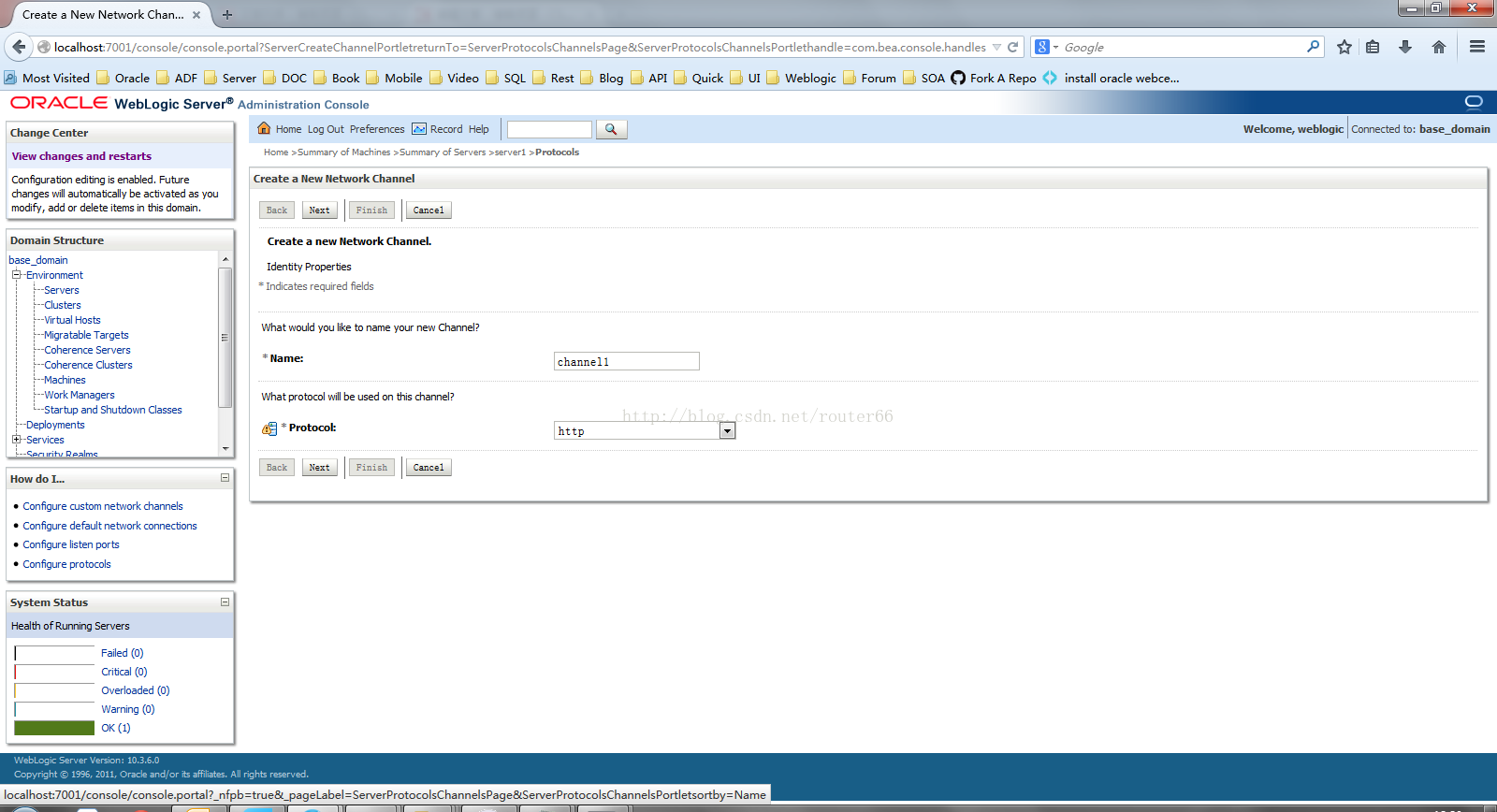Screen dimensions: 1497x812
Task: Click the Oracle logo in the header
Action: click(59, 103)
